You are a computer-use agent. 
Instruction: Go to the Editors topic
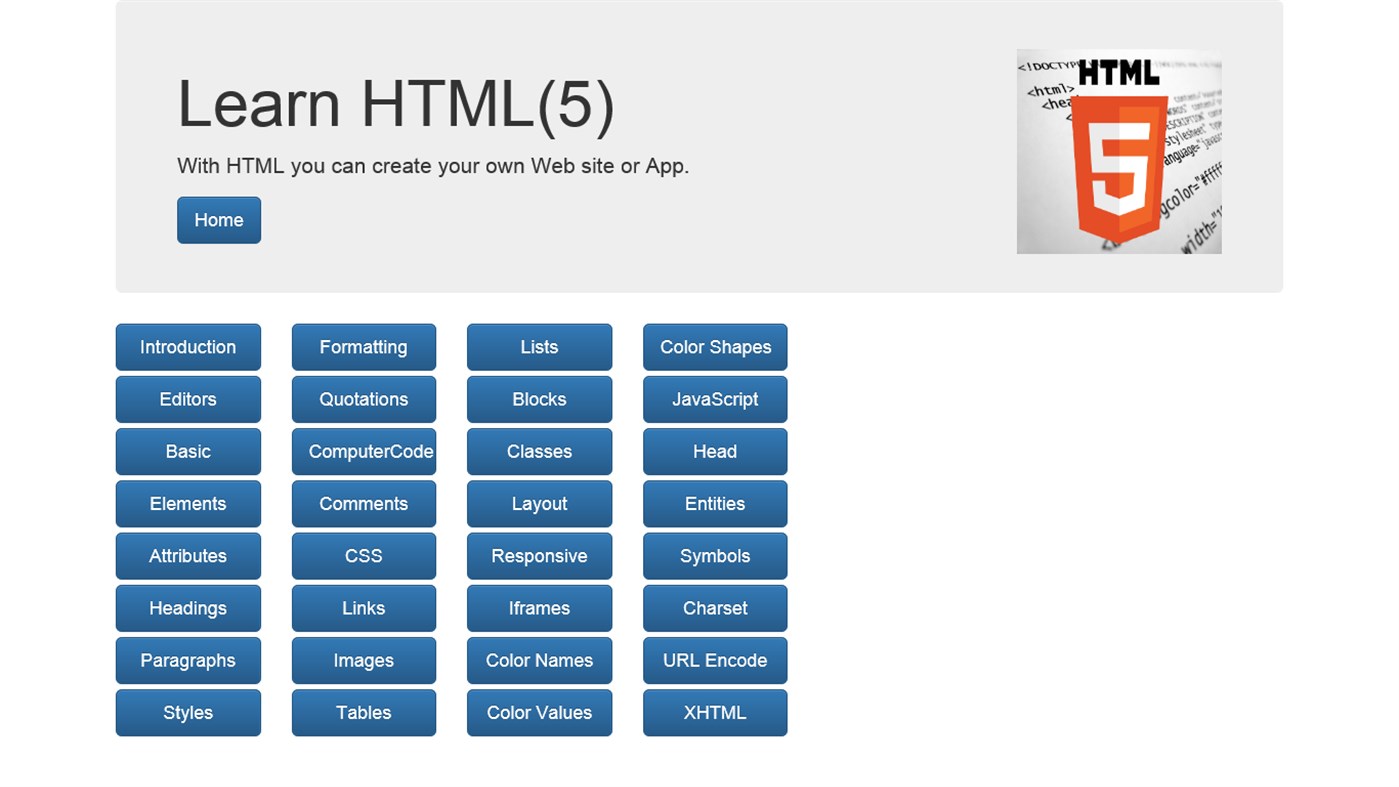(x=188, y=399)
